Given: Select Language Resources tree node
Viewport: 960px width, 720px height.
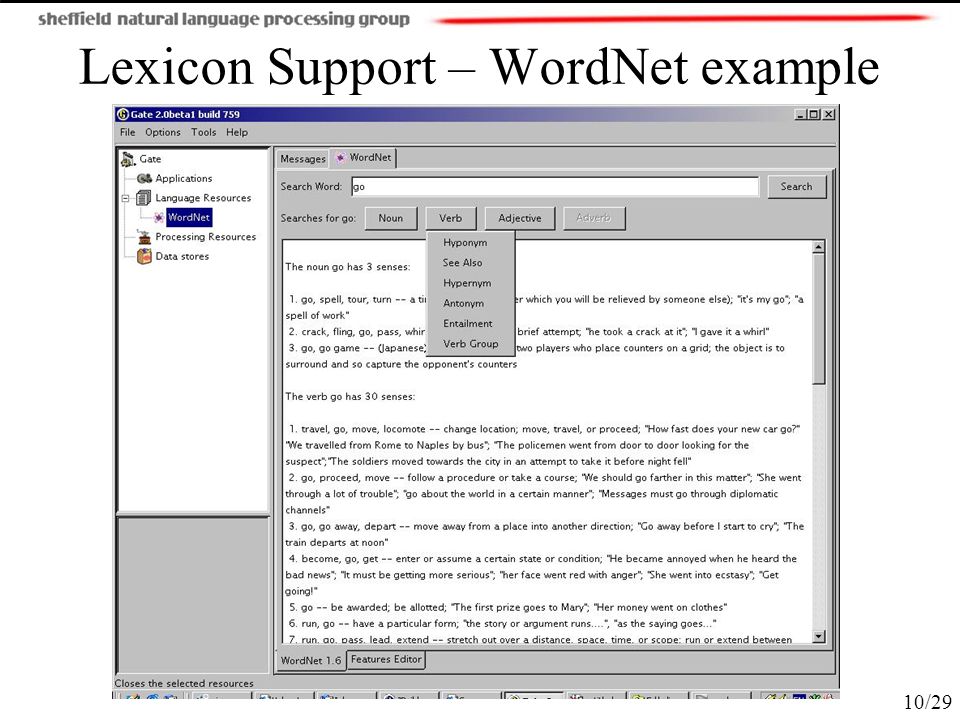Looking at the screenshot, I should pos(203,198).
